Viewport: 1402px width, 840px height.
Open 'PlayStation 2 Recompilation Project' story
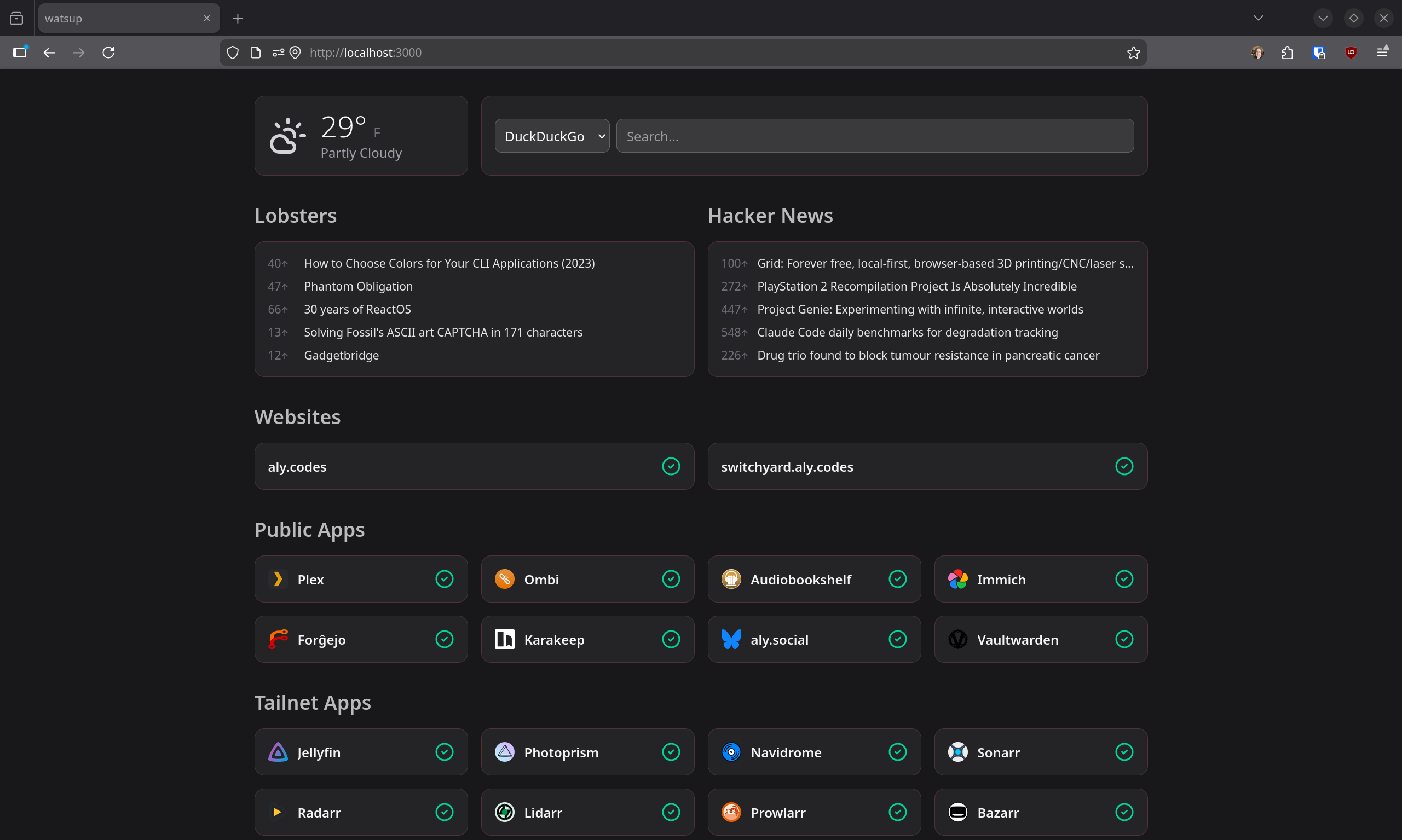pos(918,286)
